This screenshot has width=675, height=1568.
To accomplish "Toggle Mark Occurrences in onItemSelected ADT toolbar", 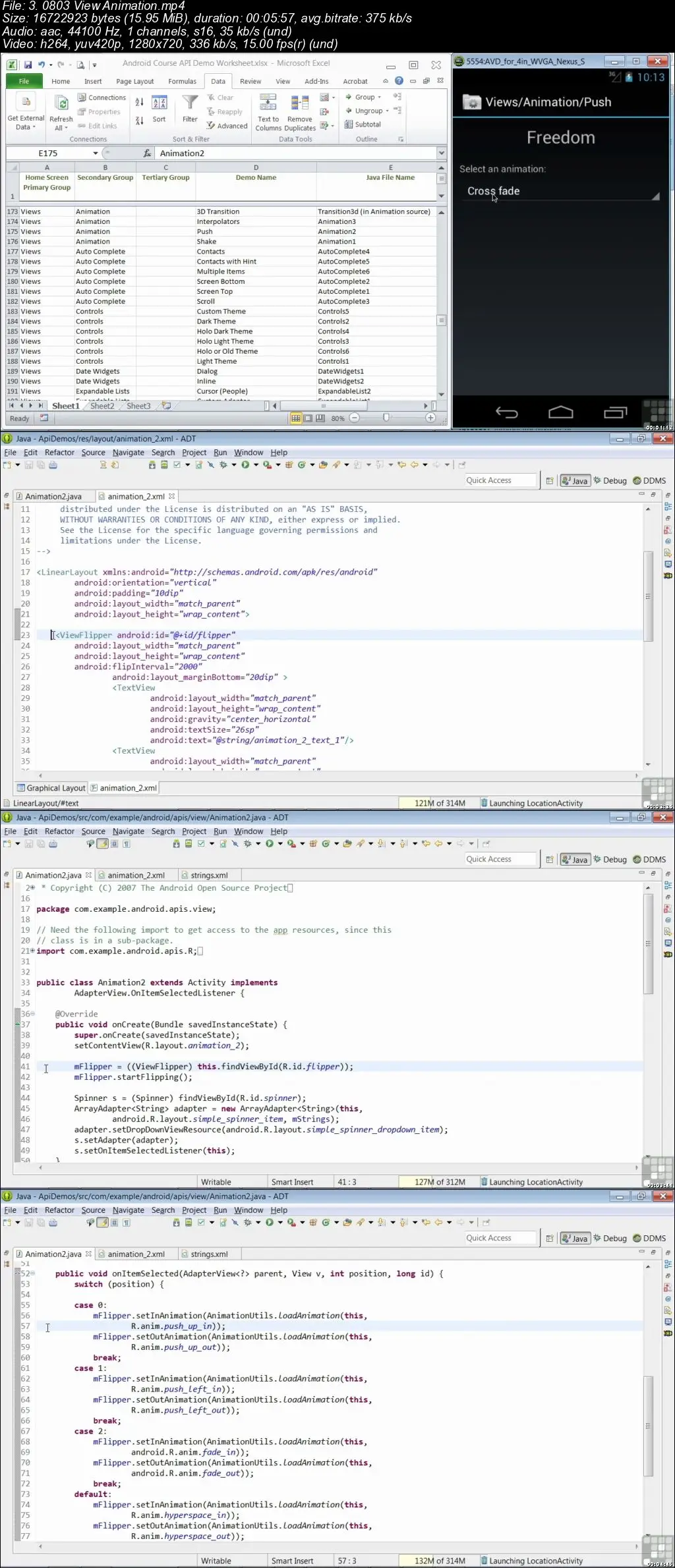I will (103, 1223).
